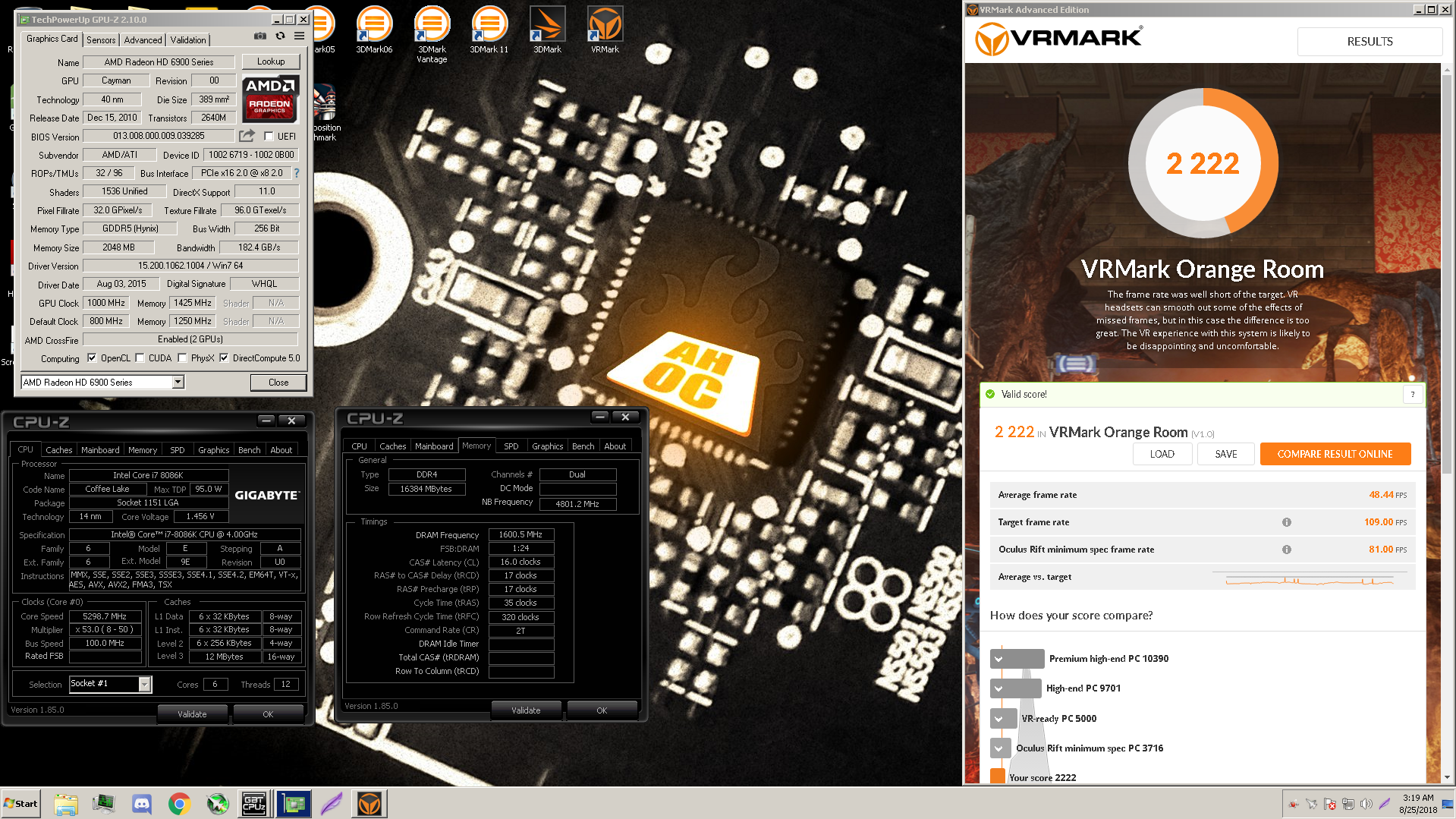
Task: Click the GPU Name field in GPU-Z
Action: tap(159, 62)
